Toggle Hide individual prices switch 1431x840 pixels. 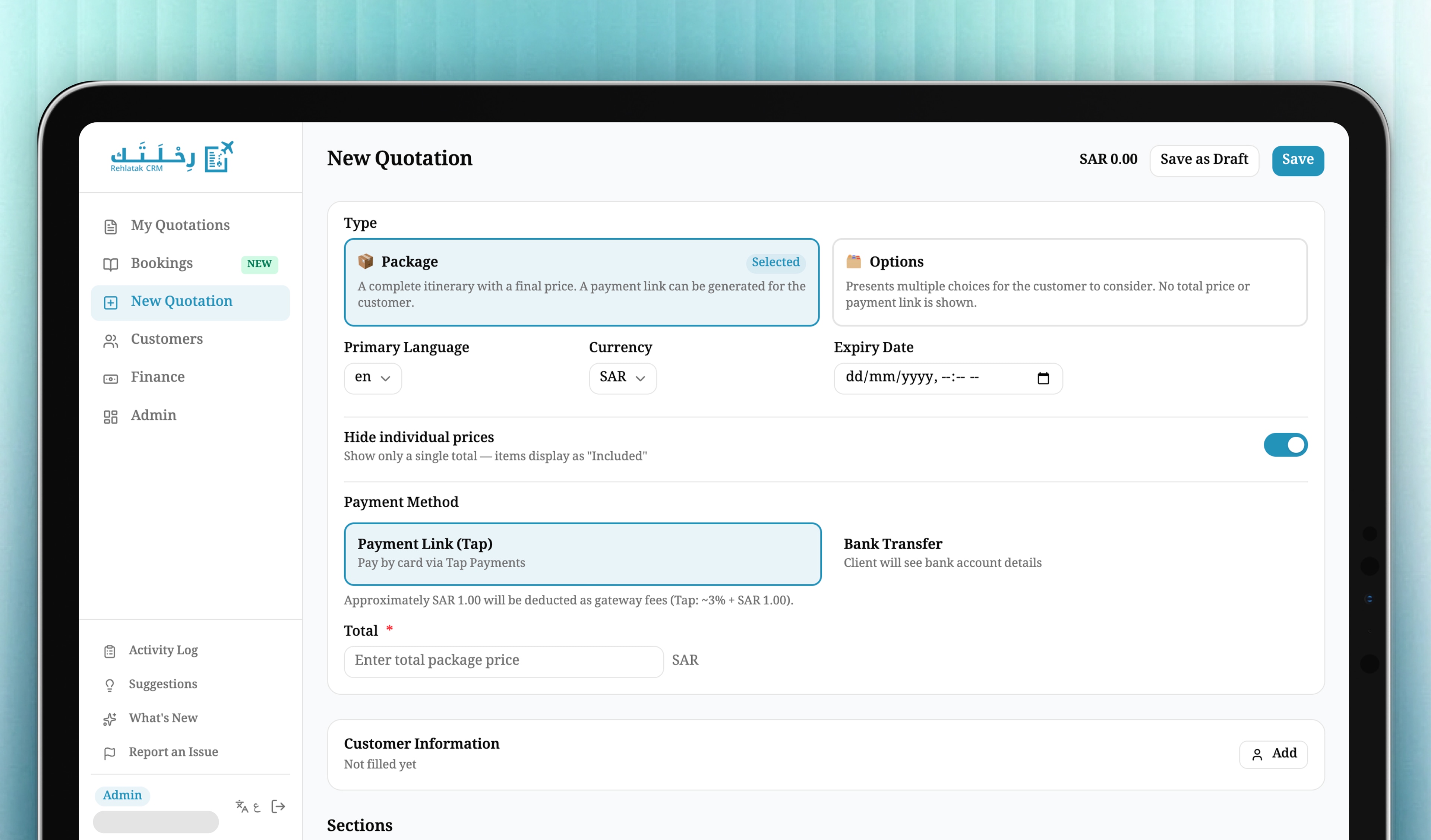point(1286,445)
